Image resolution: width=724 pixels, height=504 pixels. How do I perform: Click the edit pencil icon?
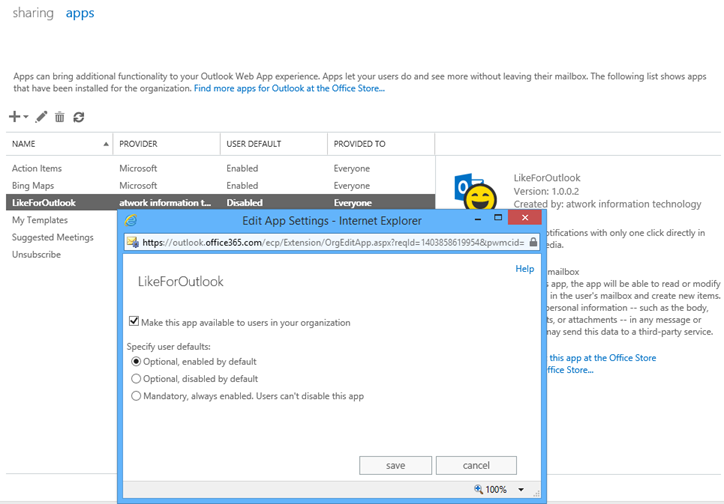tap(42, 117)
